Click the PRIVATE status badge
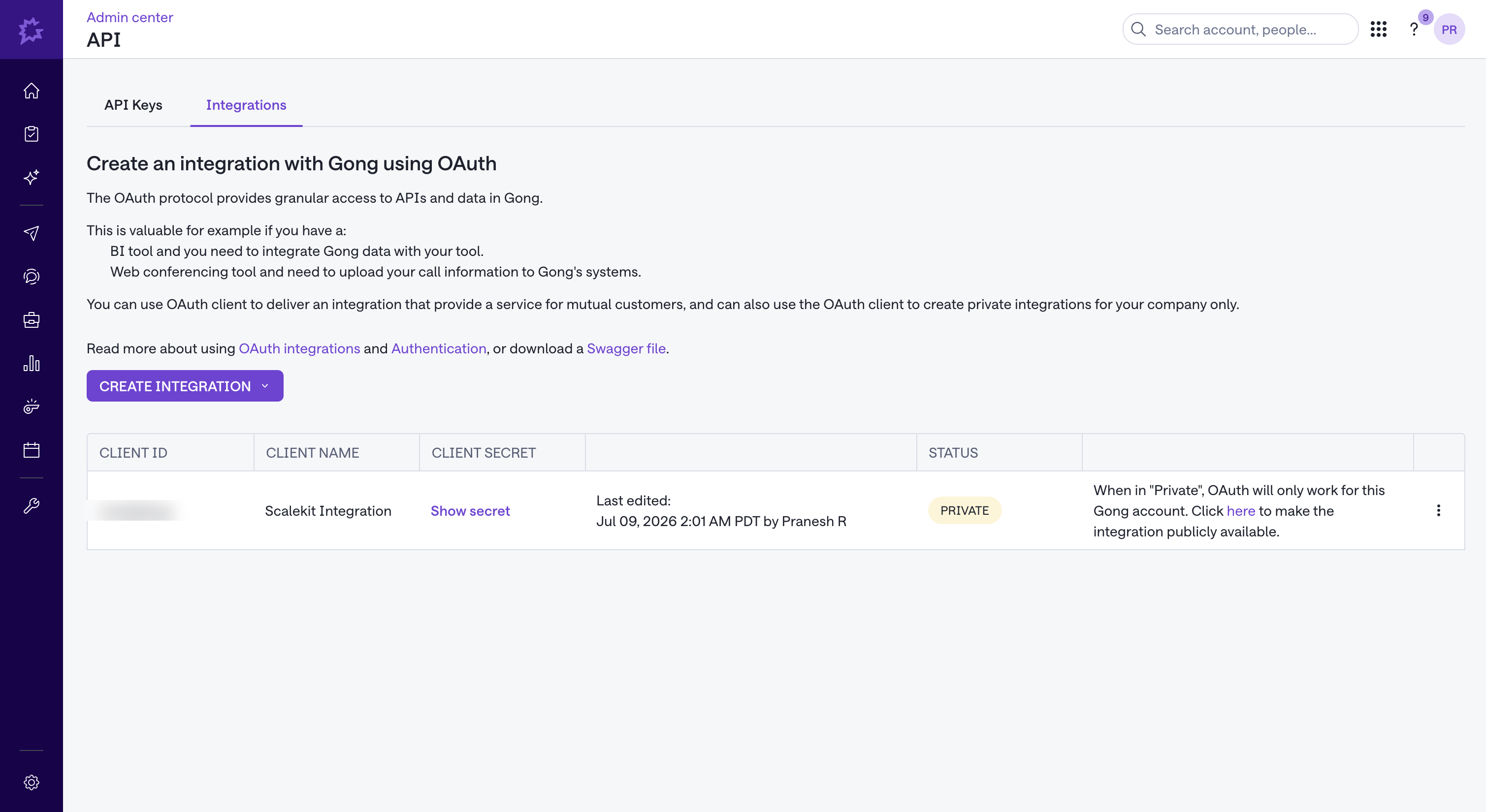 click(965, 510)
